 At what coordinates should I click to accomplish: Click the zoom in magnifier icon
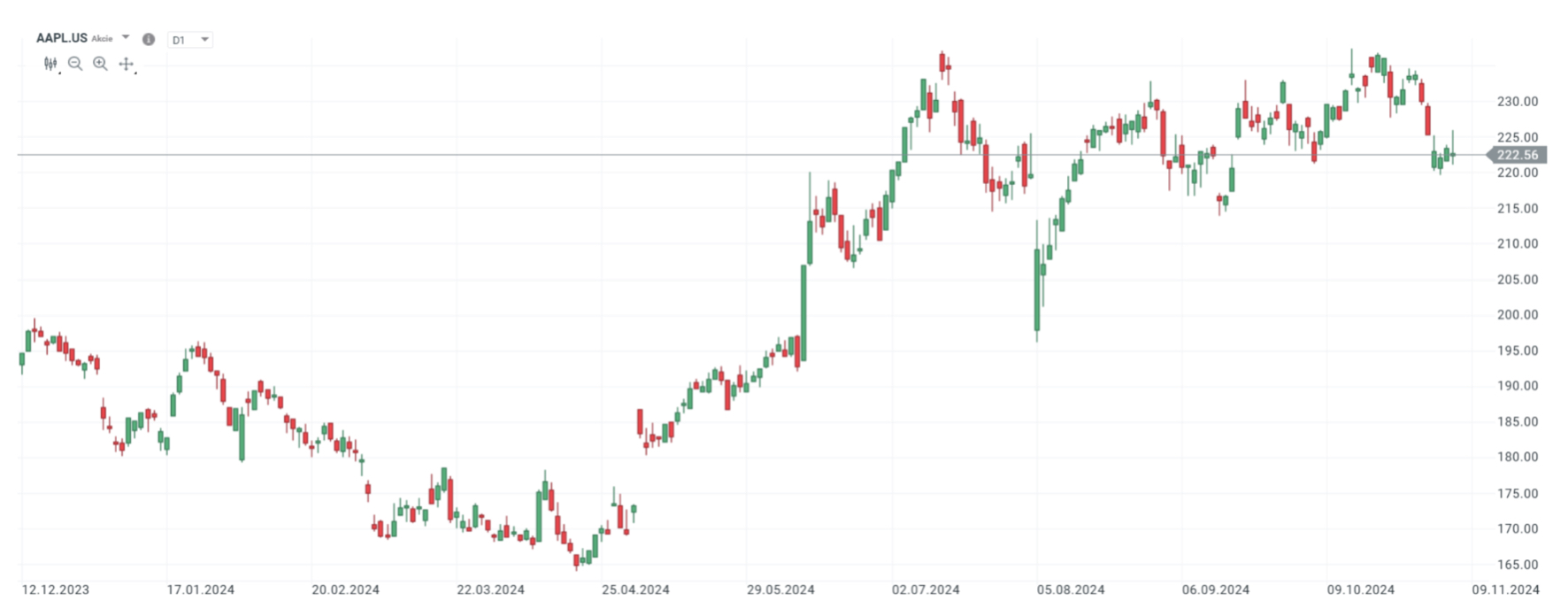tap(99, 64)
